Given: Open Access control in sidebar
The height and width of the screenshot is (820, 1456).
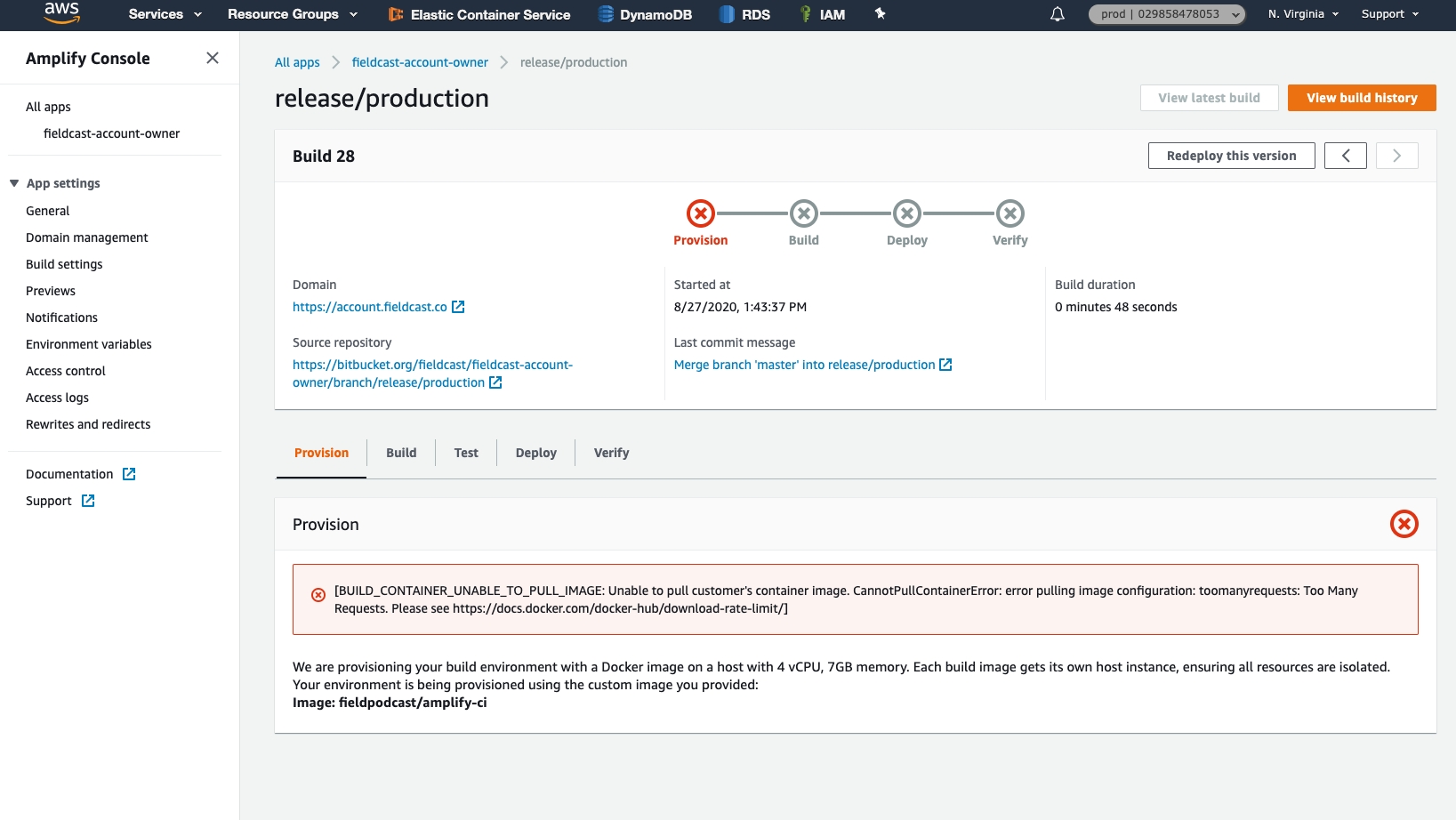Looking at the screenshot, I should click(66, 371).
